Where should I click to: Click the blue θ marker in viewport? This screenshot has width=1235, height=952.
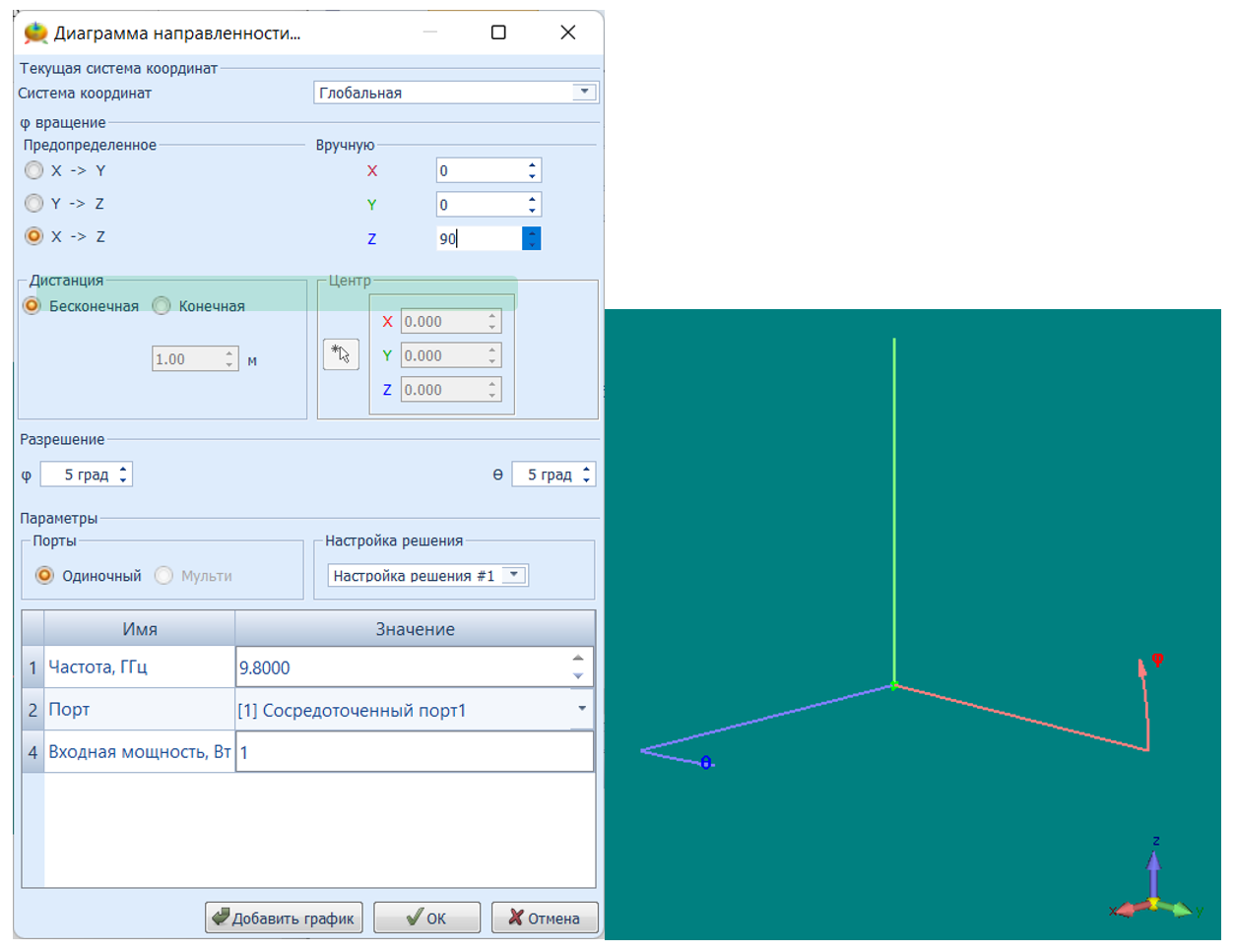pos(706,763)
